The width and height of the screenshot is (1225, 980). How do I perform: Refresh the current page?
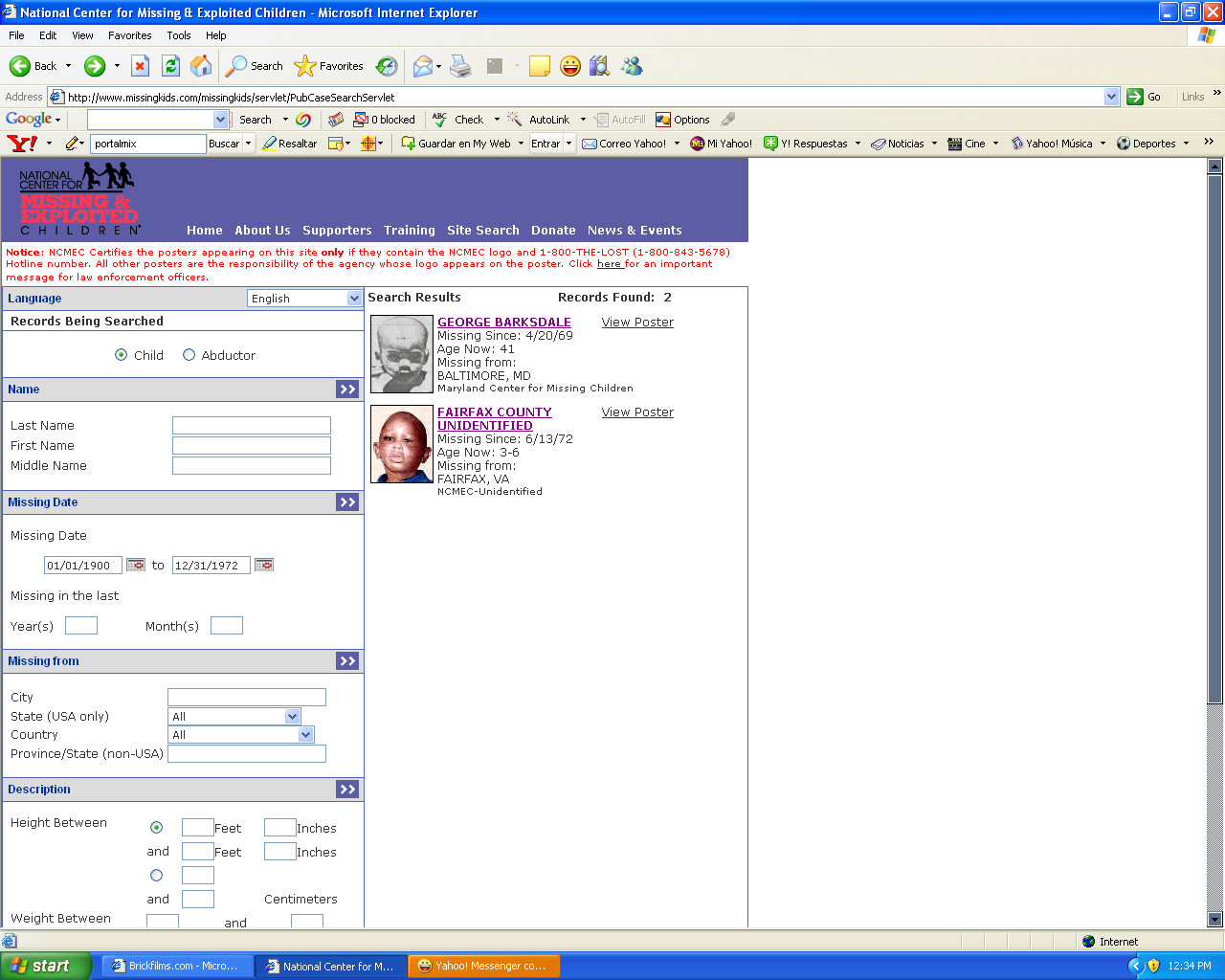[170, 66]
